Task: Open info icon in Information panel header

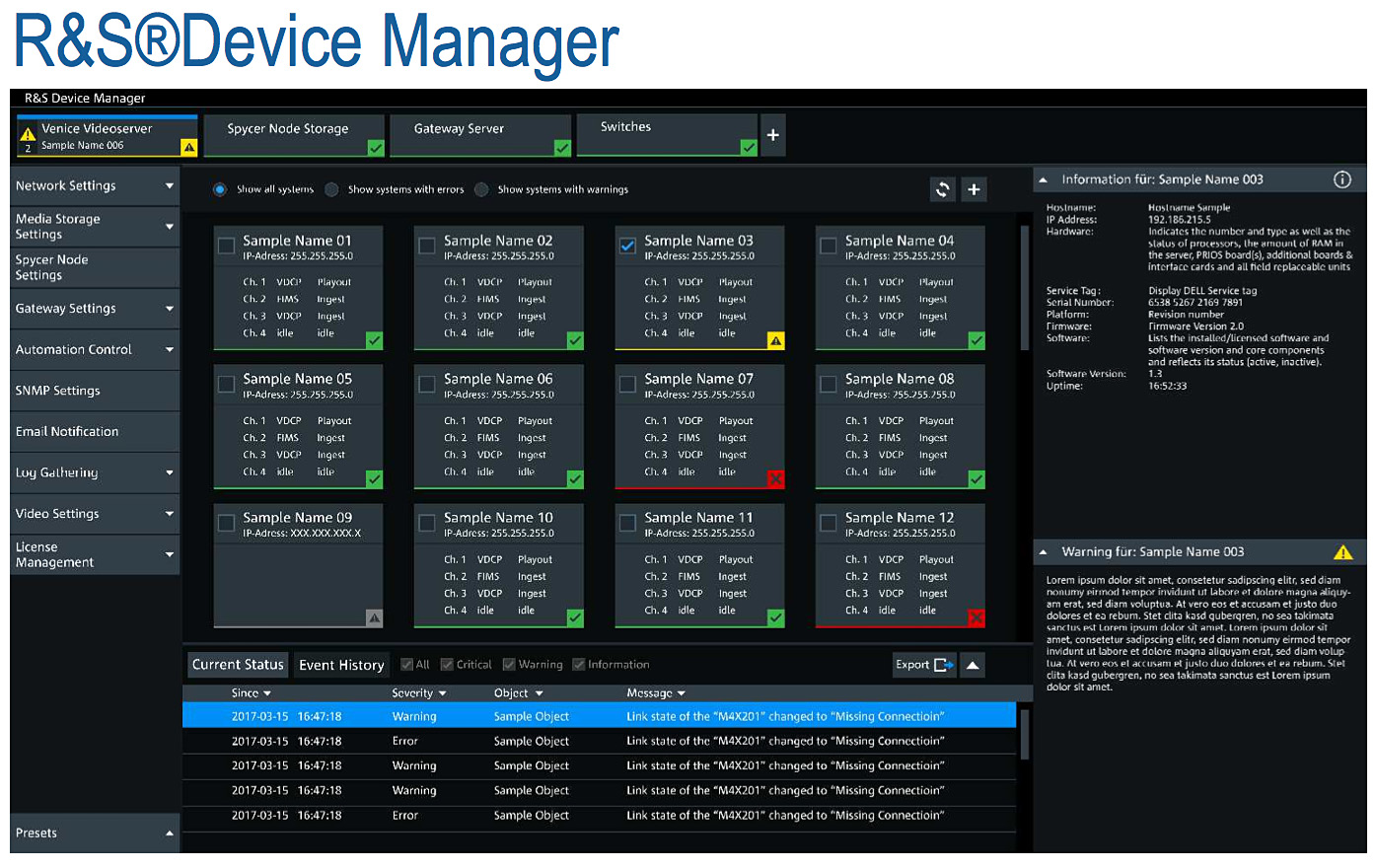Action: (1342, 180)
